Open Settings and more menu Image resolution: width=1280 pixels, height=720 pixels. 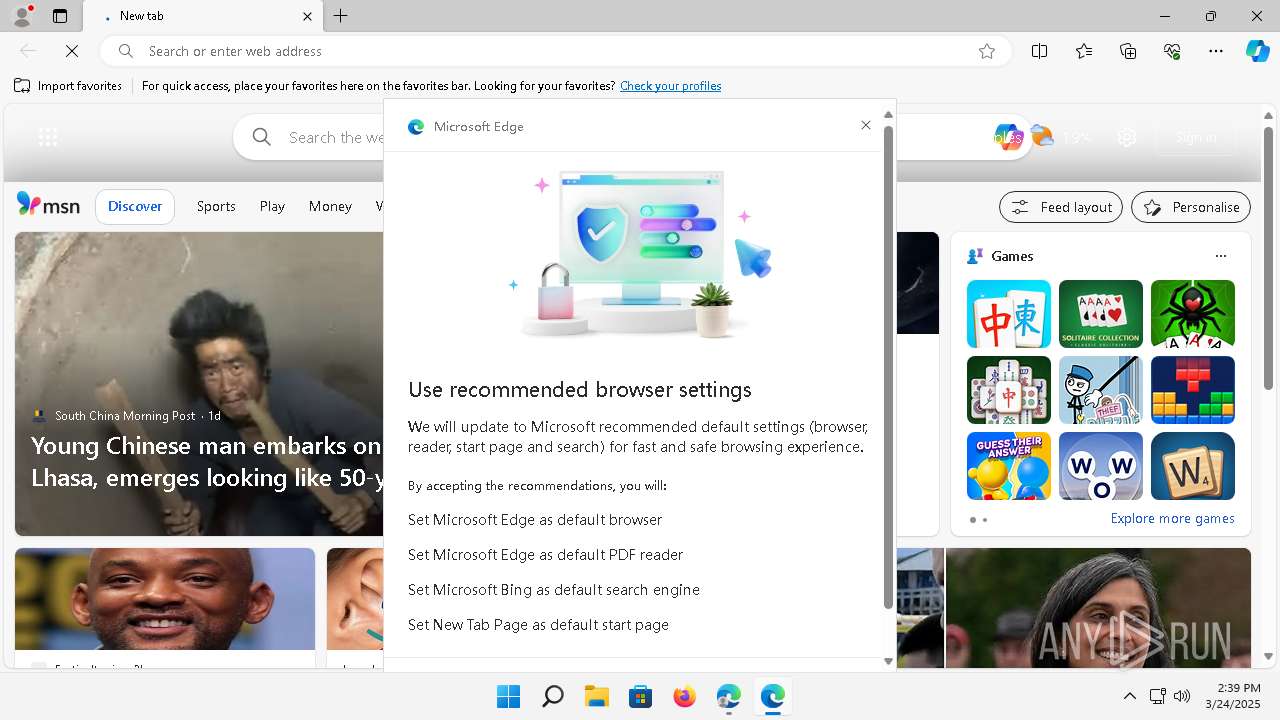click(1216, 51)
